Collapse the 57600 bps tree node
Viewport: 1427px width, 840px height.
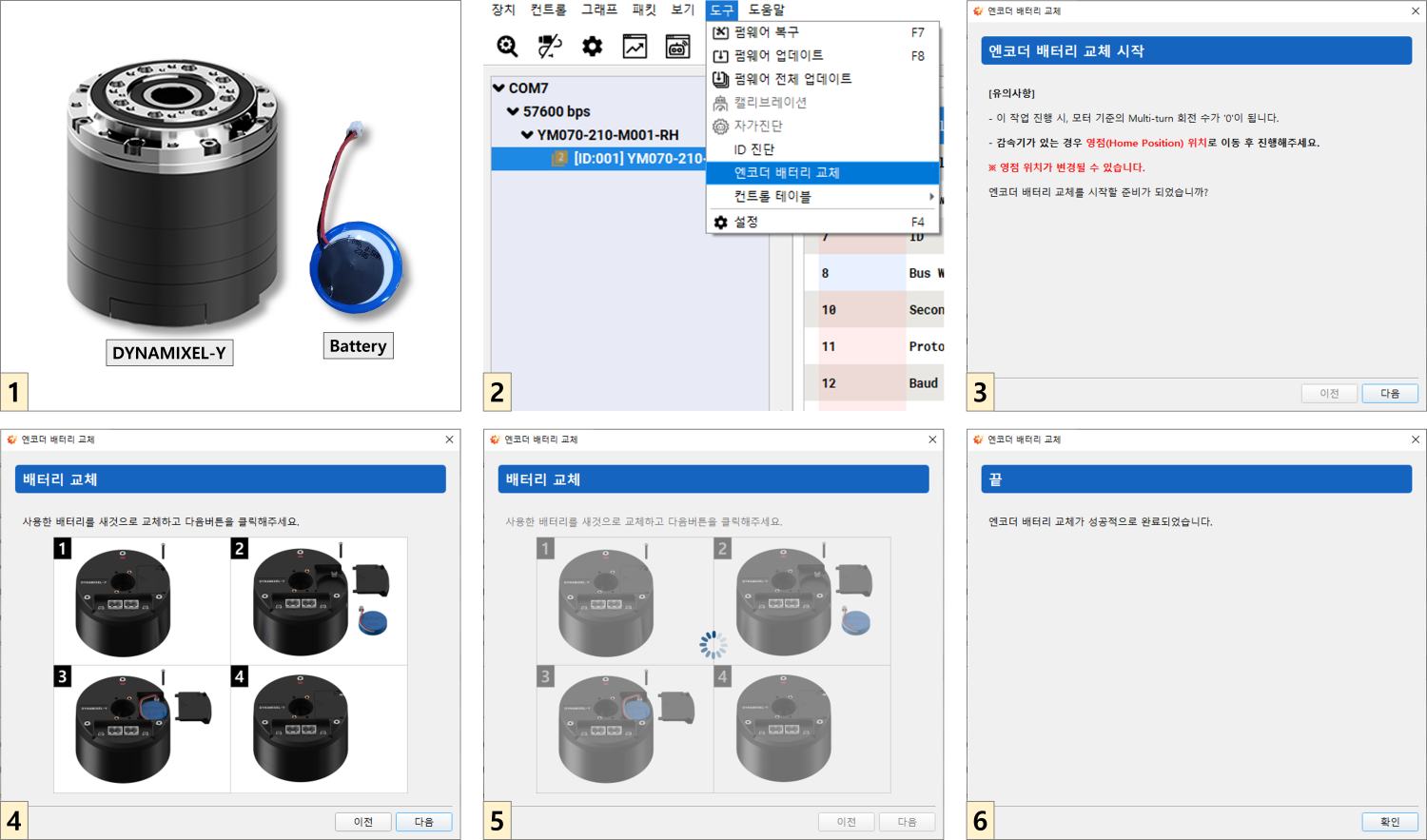click(513, 111)
